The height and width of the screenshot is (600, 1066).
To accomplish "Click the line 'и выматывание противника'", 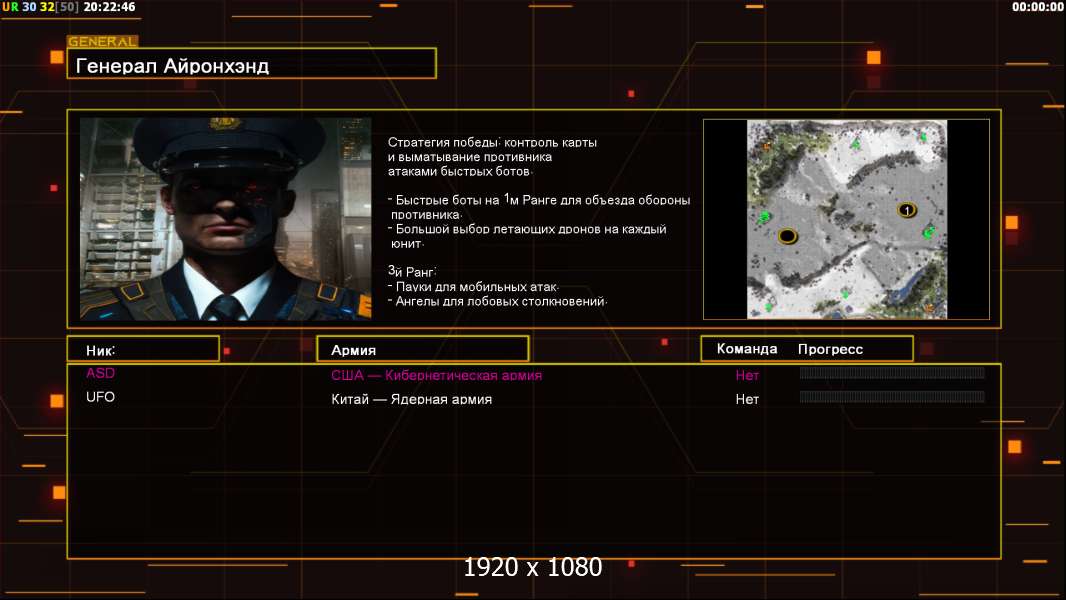I will click(x=470, y=157).
